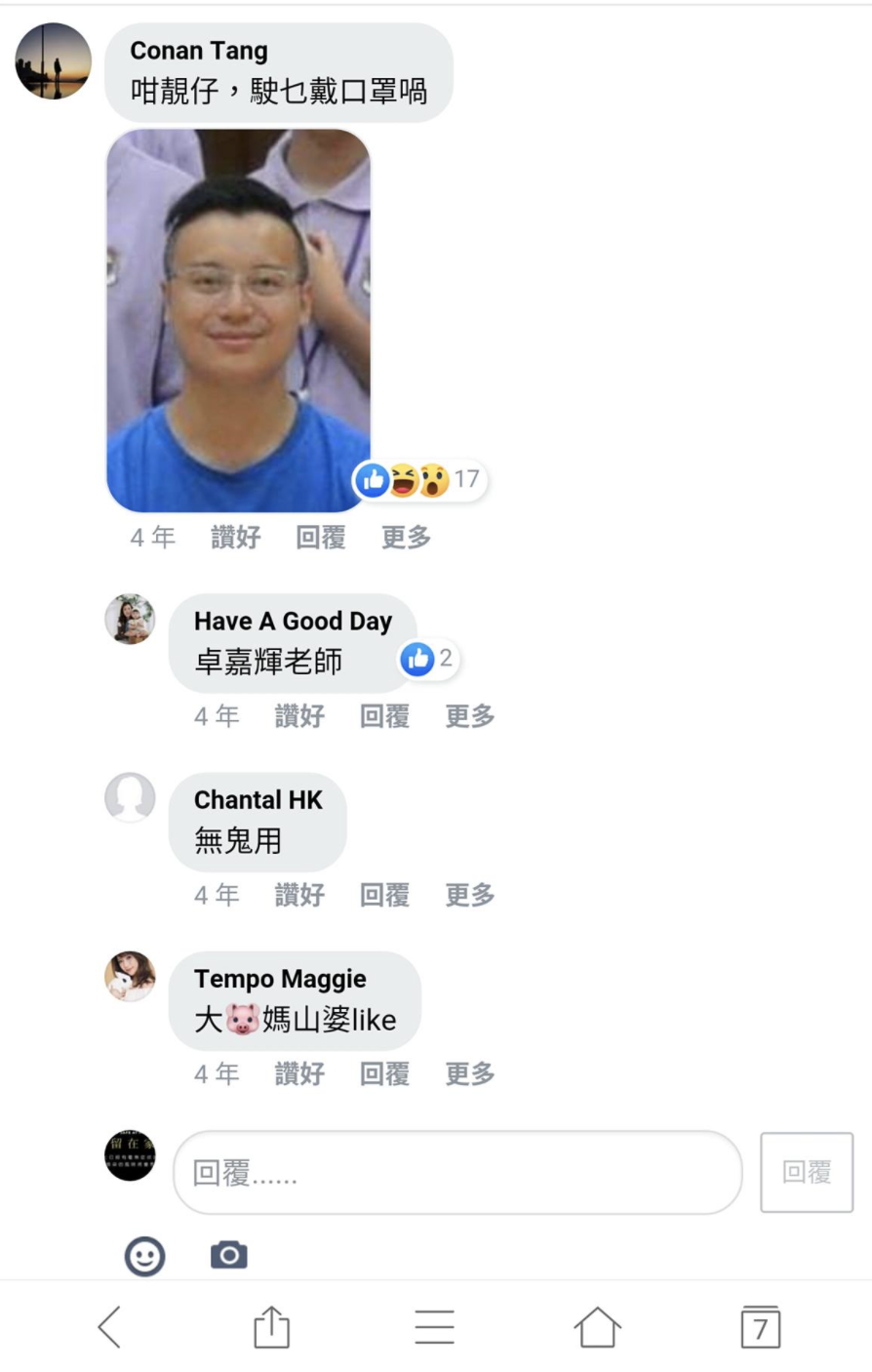Expand 更多 options under Have A Good Day's comment
Image resolution: width=872 pixels, height=1372 pixels.
pyautogui.click(x=470, y=716)
